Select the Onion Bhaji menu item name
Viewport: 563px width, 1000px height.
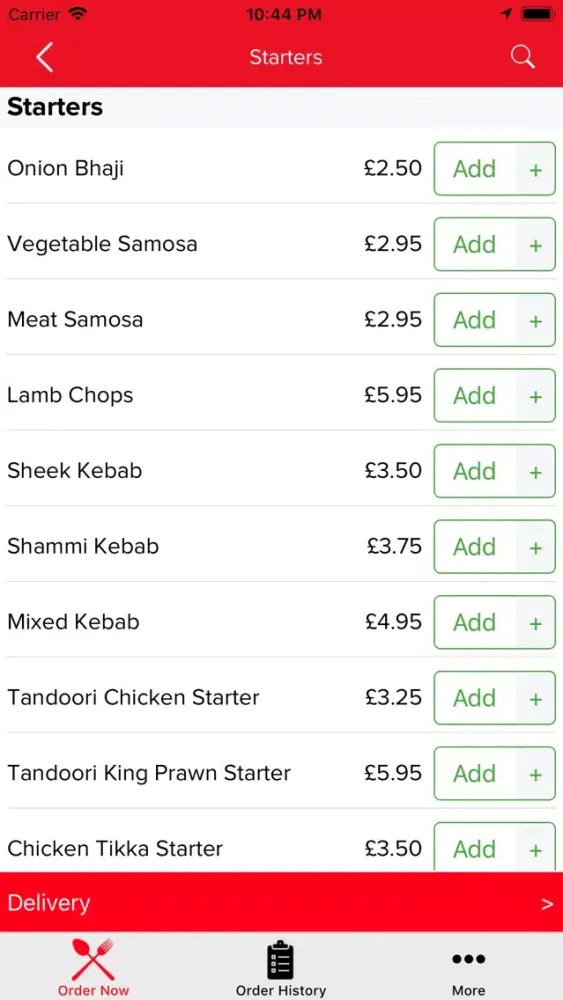click(x=66, y=169)
